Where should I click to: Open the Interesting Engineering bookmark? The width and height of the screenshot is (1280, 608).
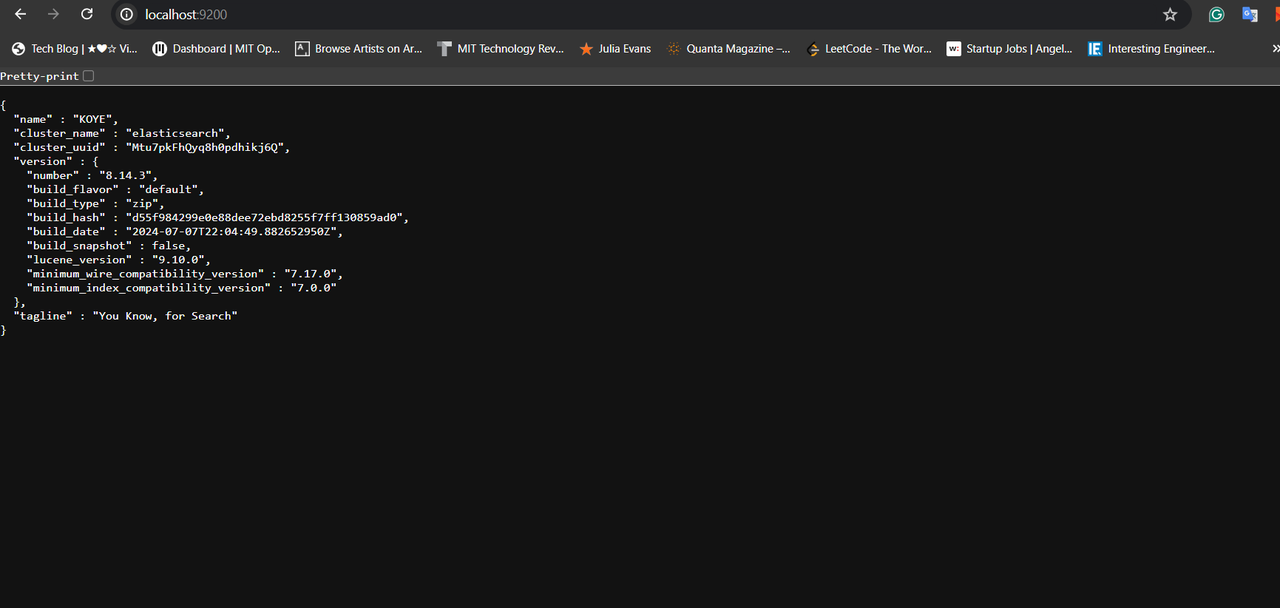click(1151, 48)
